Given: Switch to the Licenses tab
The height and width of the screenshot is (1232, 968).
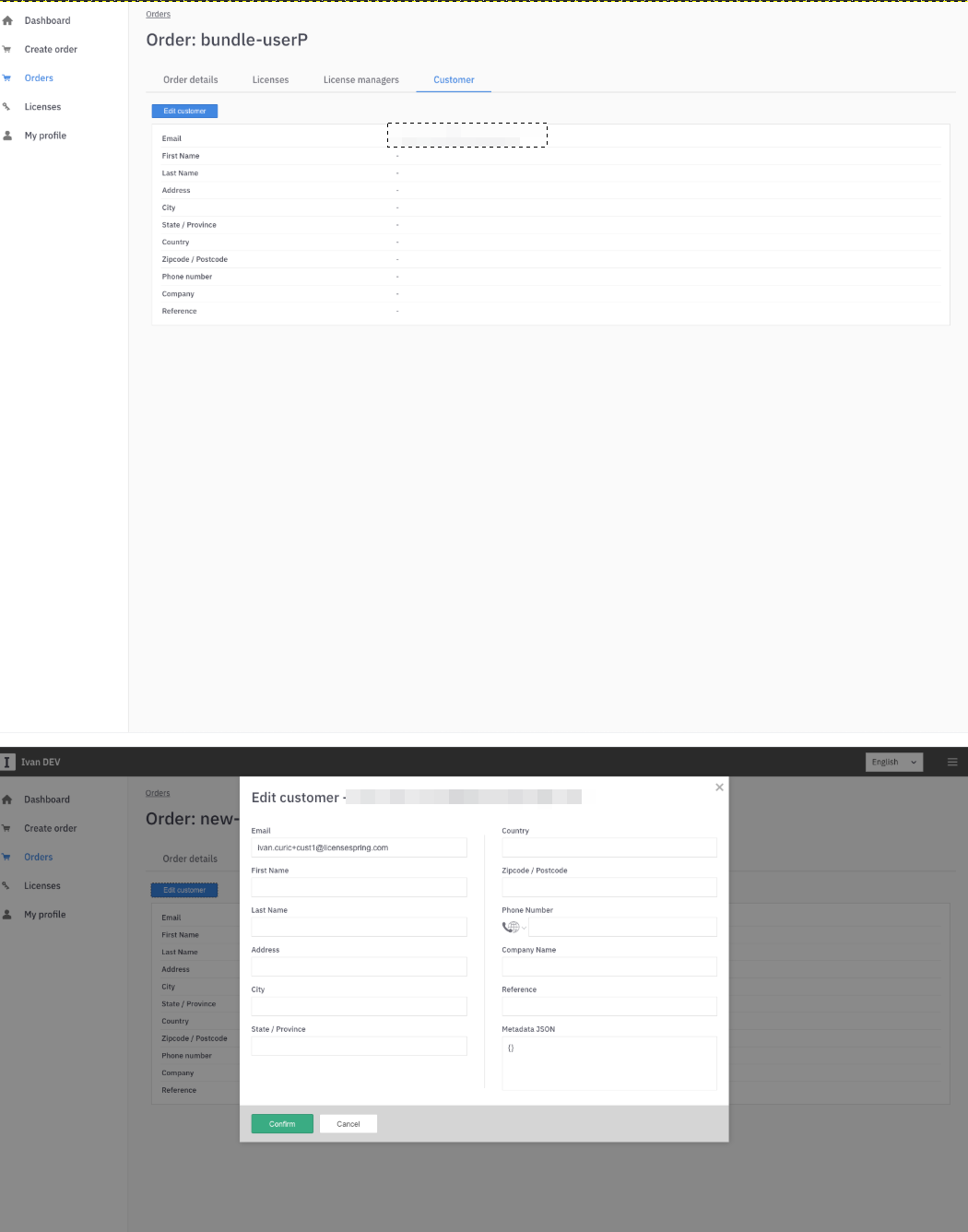Looking at the screenshot, I should [x=270, y=80].
